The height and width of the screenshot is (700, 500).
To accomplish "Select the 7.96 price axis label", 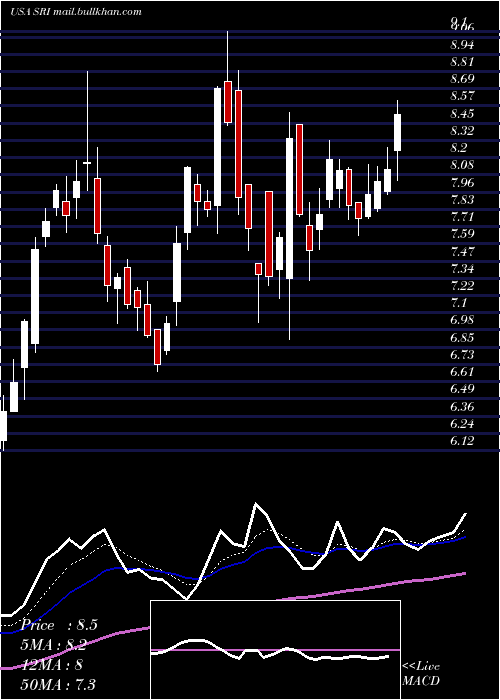I will 462,183.
